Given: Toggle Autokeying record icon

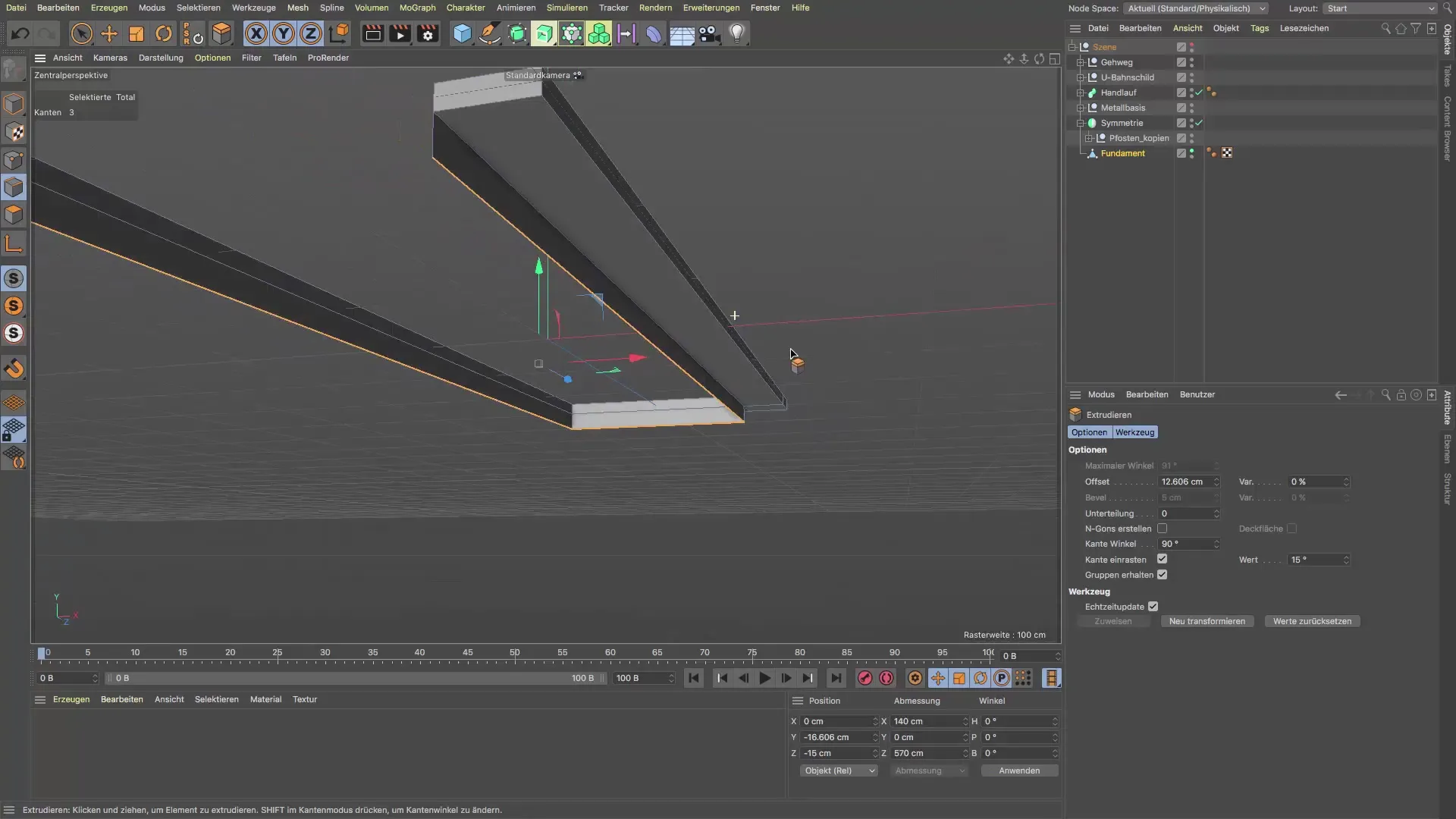Looking at the screenshot, I should (x=886, y=678).
